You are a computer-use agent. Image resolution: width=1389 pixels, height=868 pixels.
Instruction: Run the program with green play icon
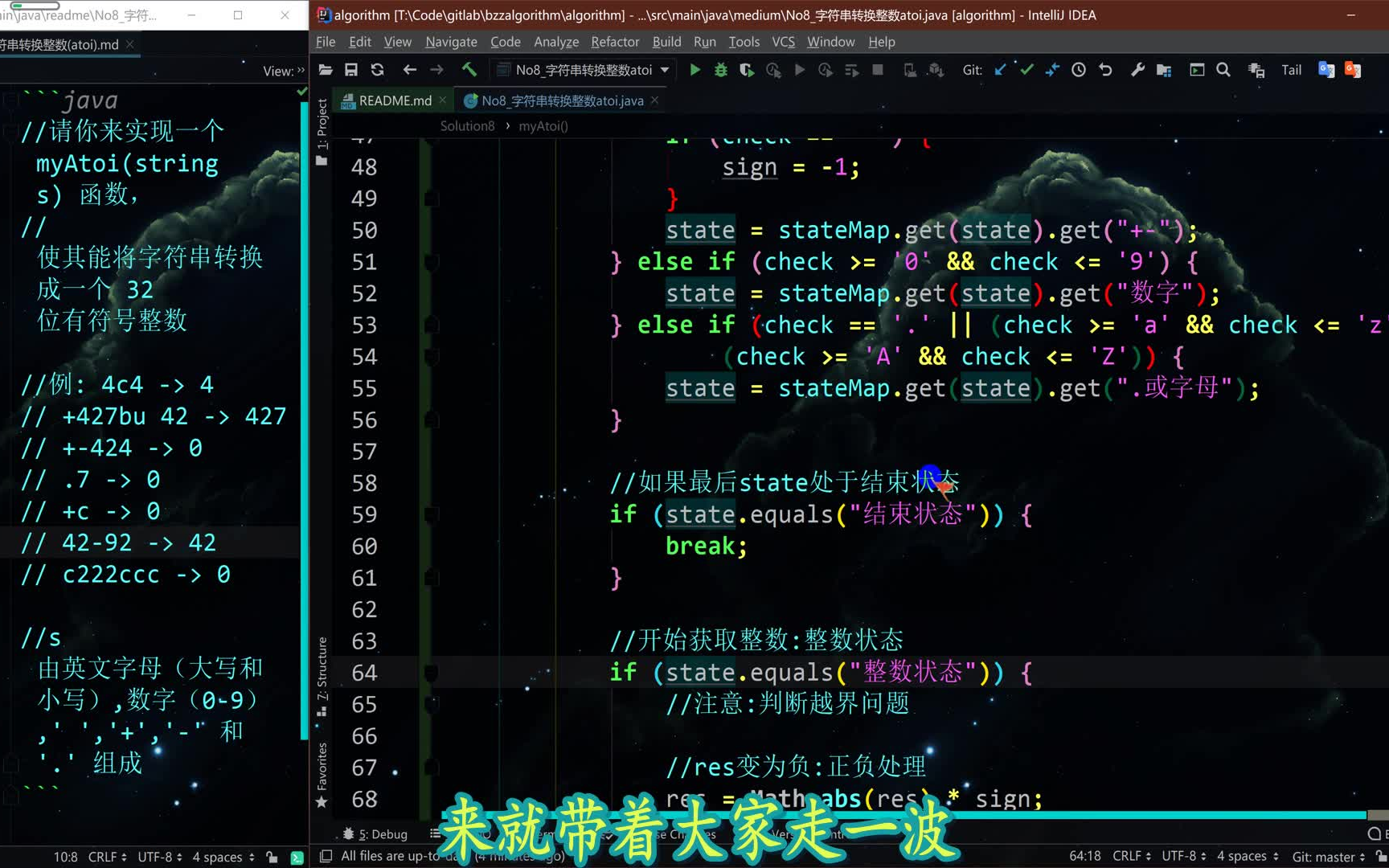(694, 70)
